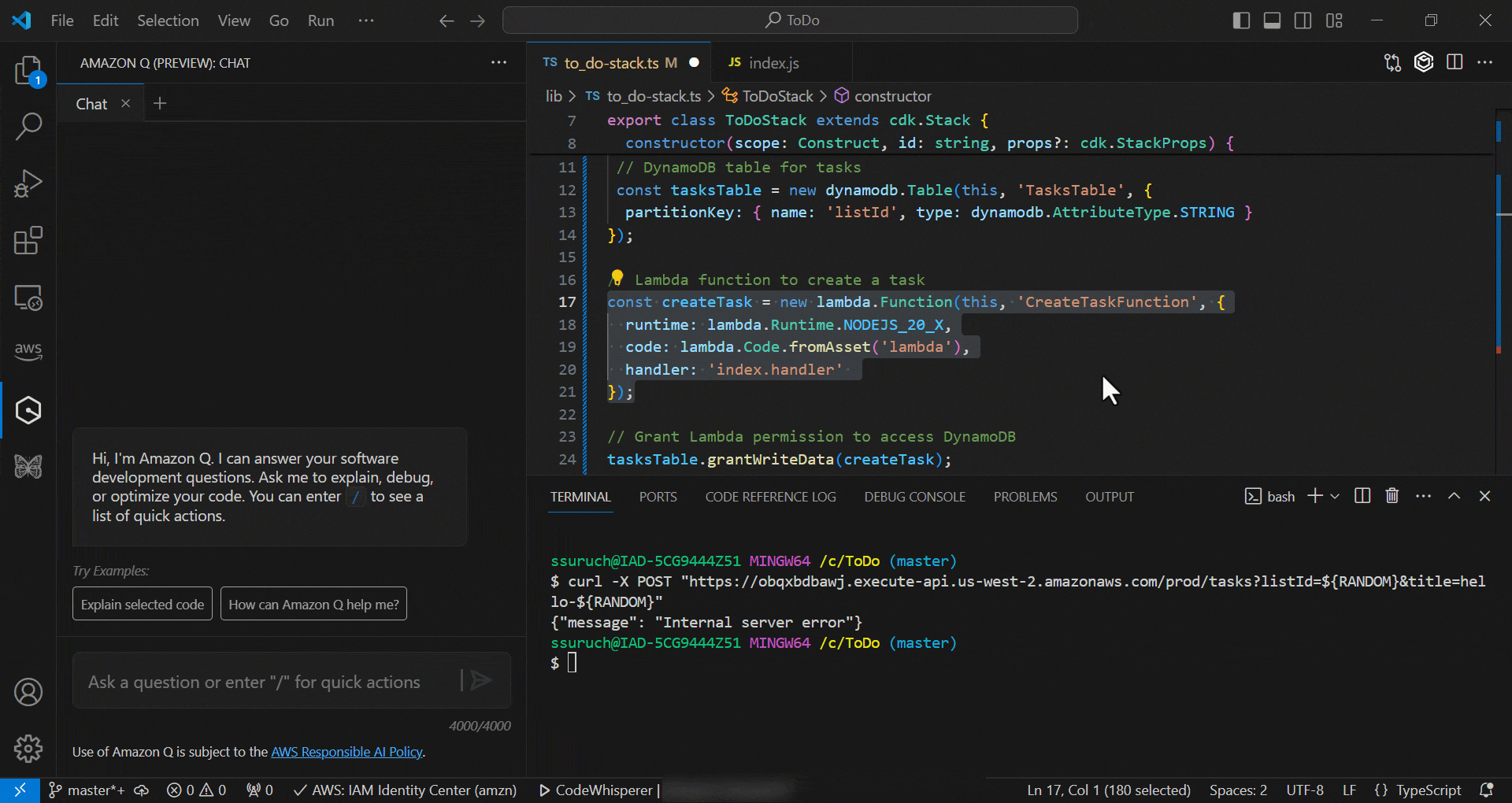
Task: Toggle the secondary sidebar visibility
Action: click(x=1303, y=20)
